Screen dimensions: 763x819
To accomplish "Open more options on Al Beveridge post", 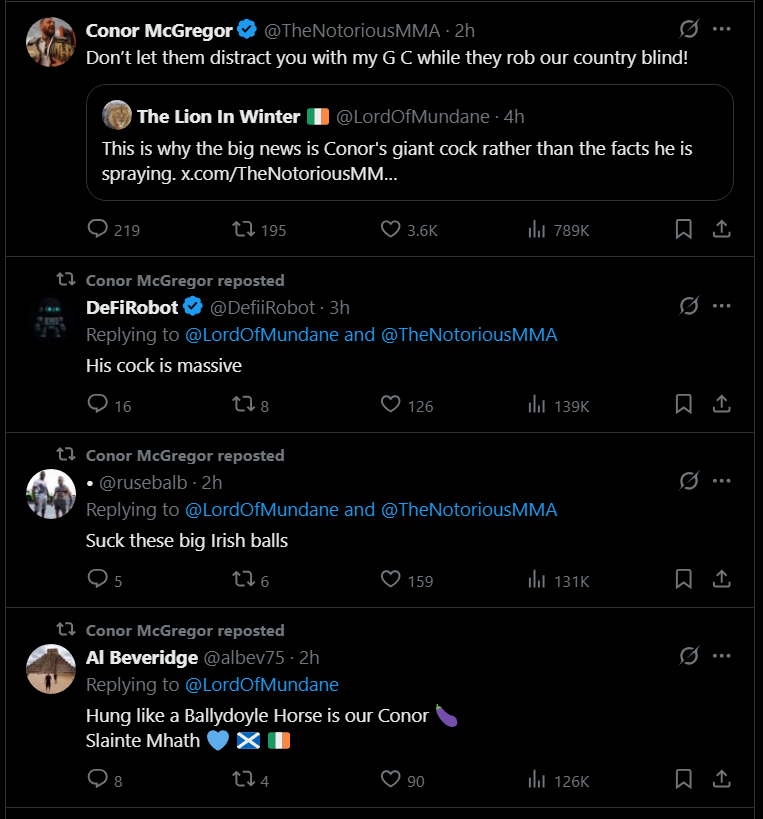I will click(722, 656).
